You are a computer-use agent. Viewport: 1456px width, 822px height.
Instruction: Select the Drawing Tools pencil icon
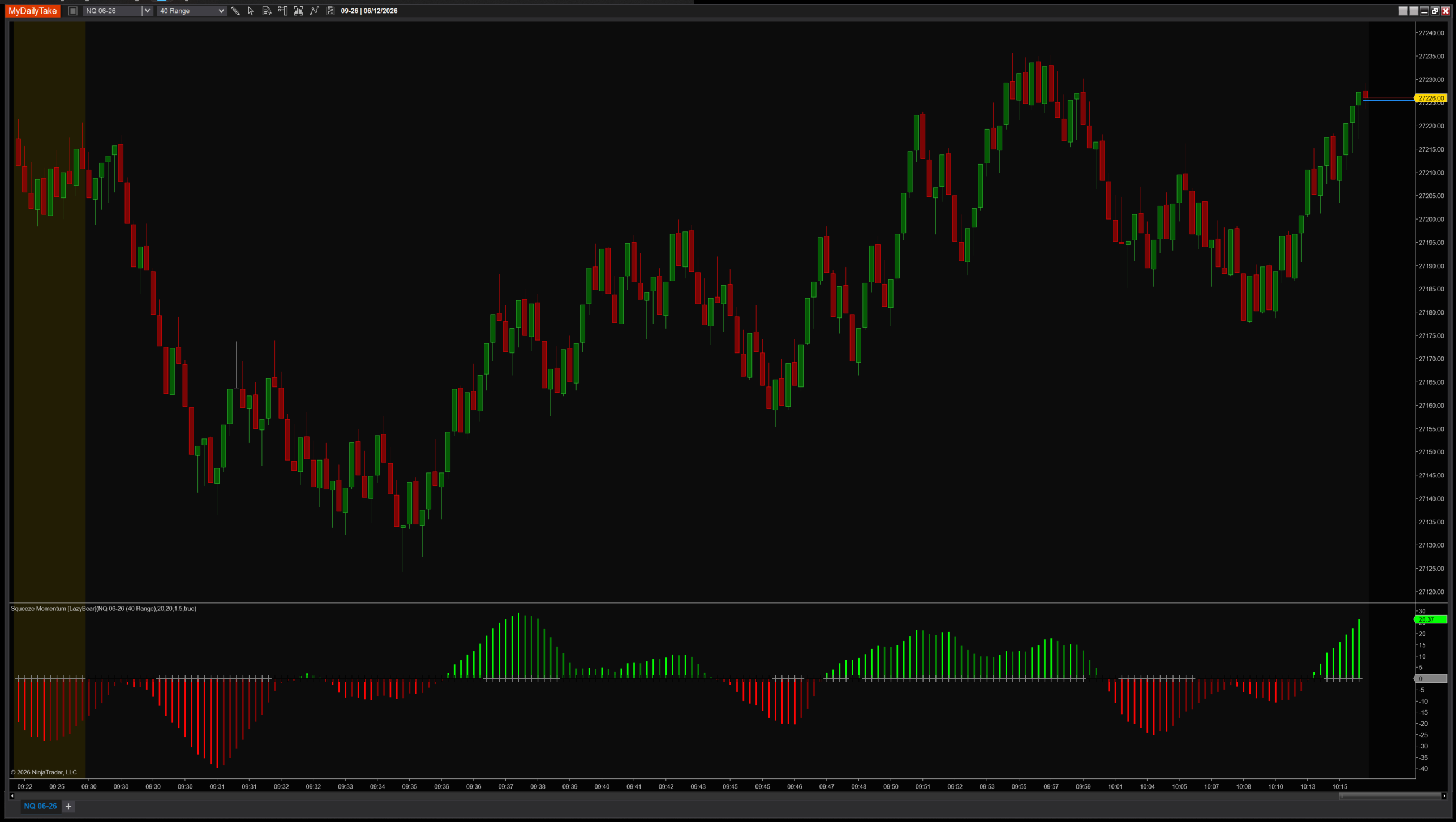[x=235, y=11]
